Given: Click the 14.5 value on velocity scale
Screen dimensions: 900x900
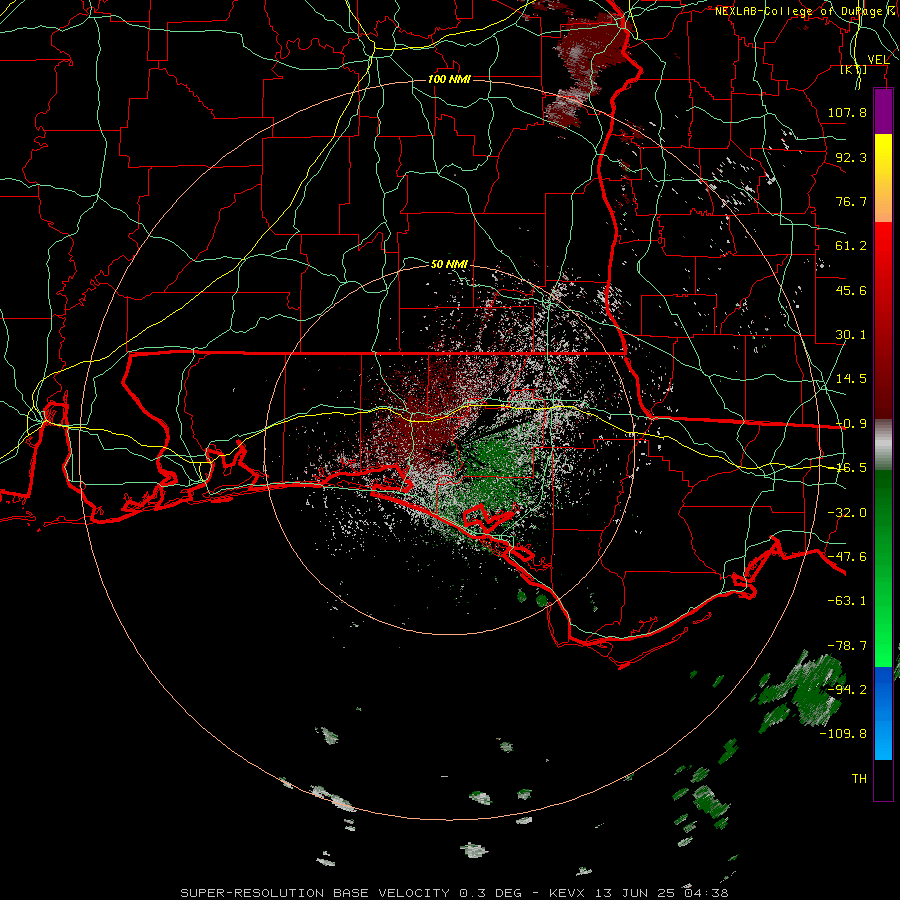Looking at the screenshot, I should [851, 379].
